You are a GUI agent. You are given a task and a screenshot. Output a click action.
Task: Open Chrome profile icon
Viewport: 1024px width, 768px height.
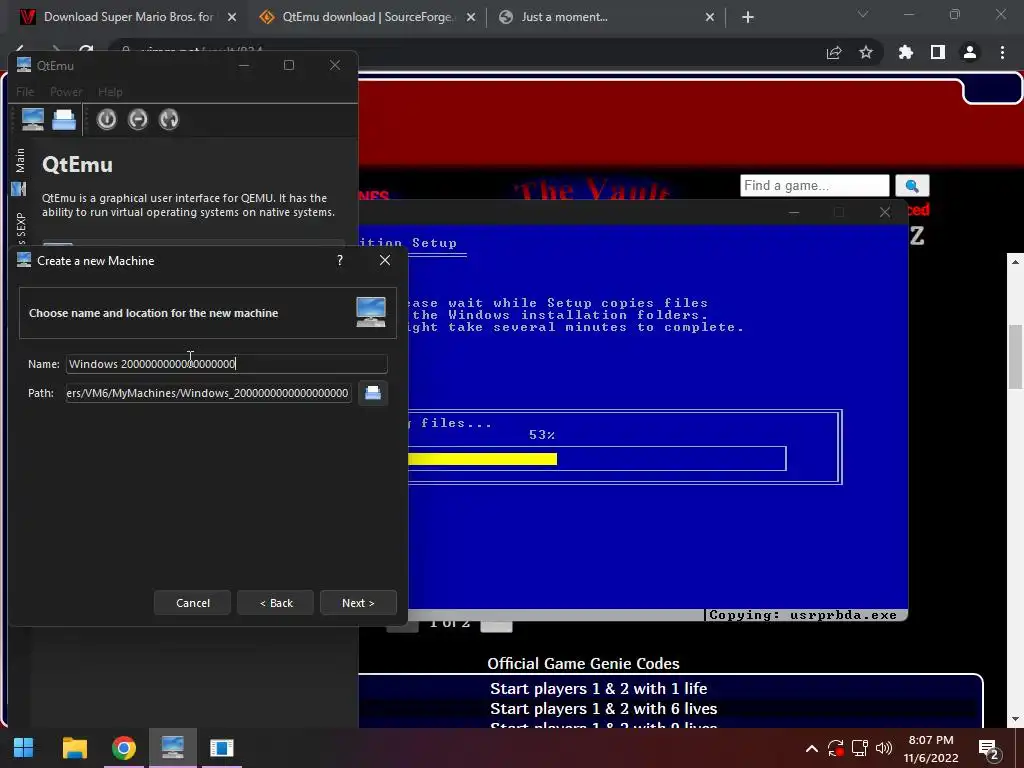click(x=970, y=53)
